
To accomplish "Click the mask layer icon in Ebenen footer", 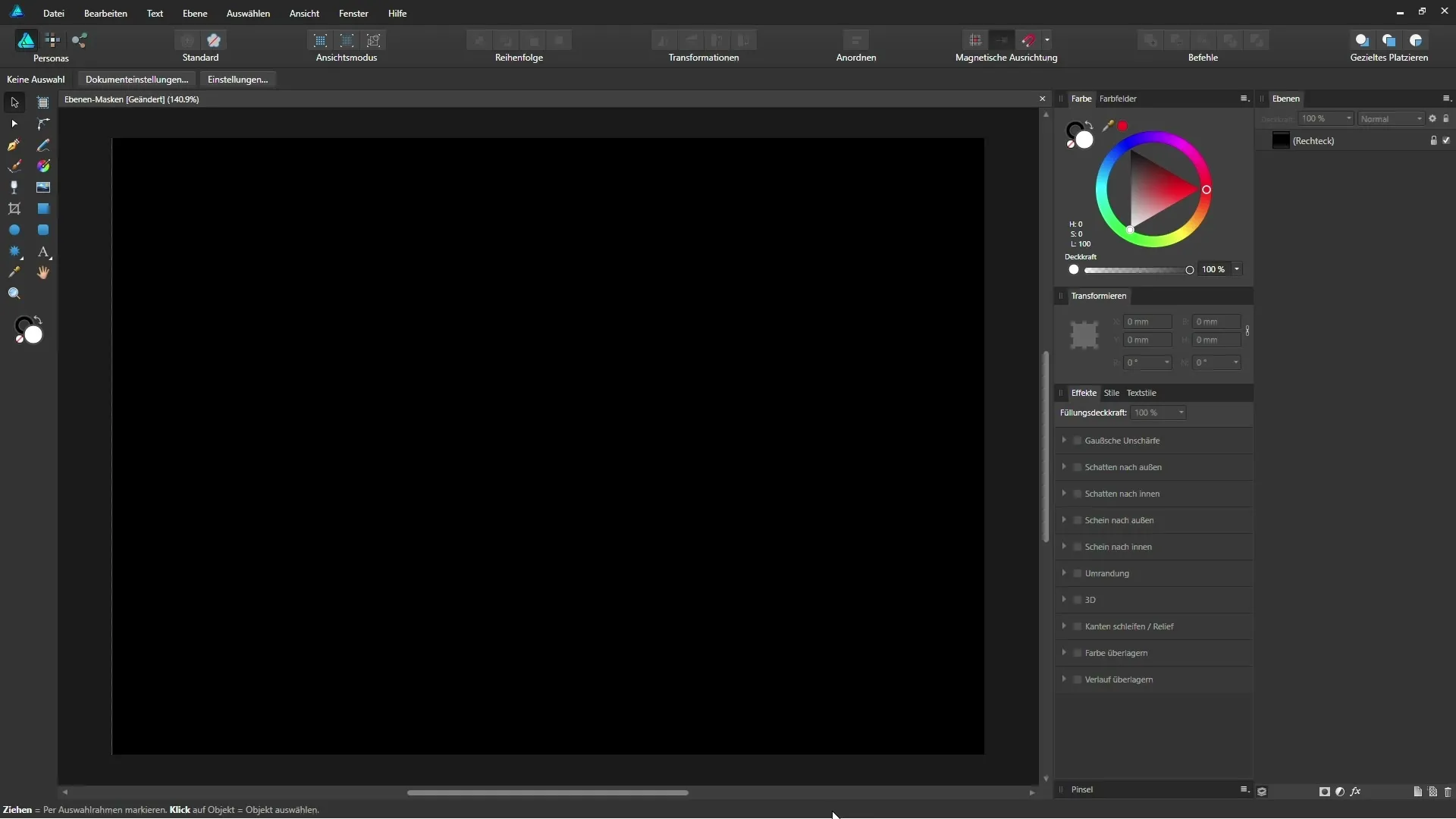I will [1325, 792].
